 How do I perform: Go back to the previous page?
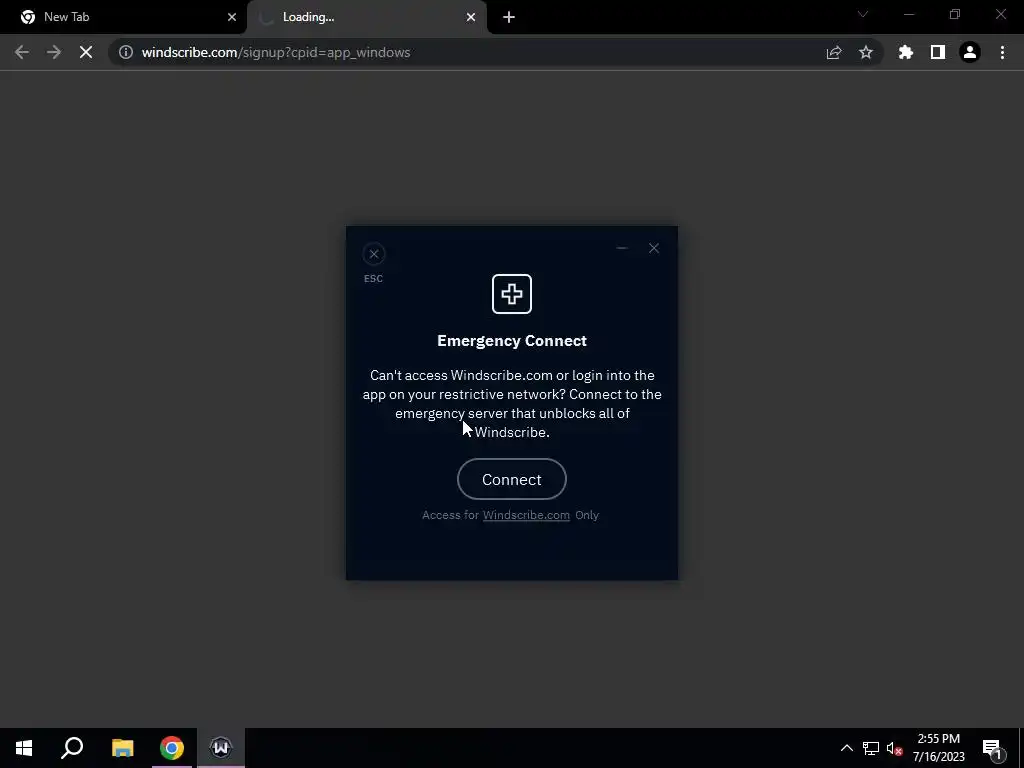click(22, 52)
